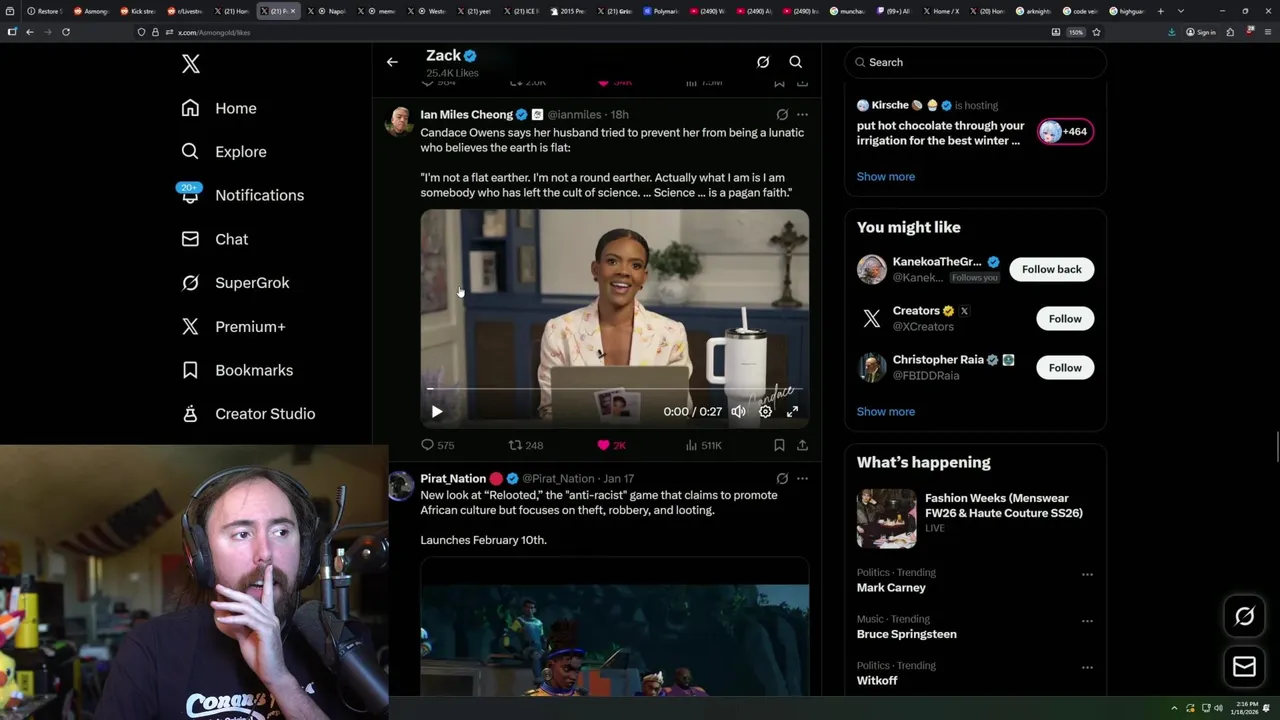This screenshot has width=1280, height=720.
Task: Follow back KanekoaTheGreat
Action: (1051, 269)
